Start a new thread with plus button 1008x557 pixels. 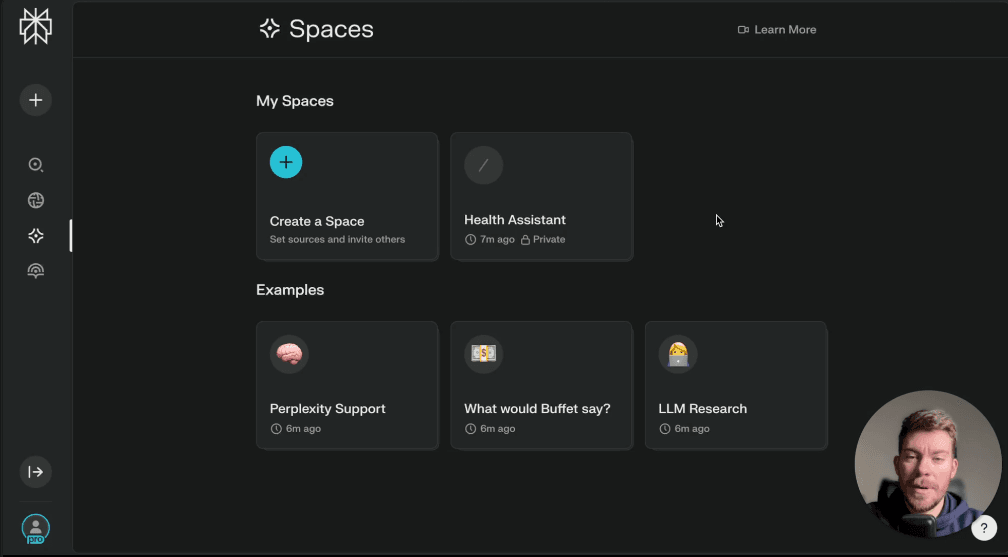35,100
